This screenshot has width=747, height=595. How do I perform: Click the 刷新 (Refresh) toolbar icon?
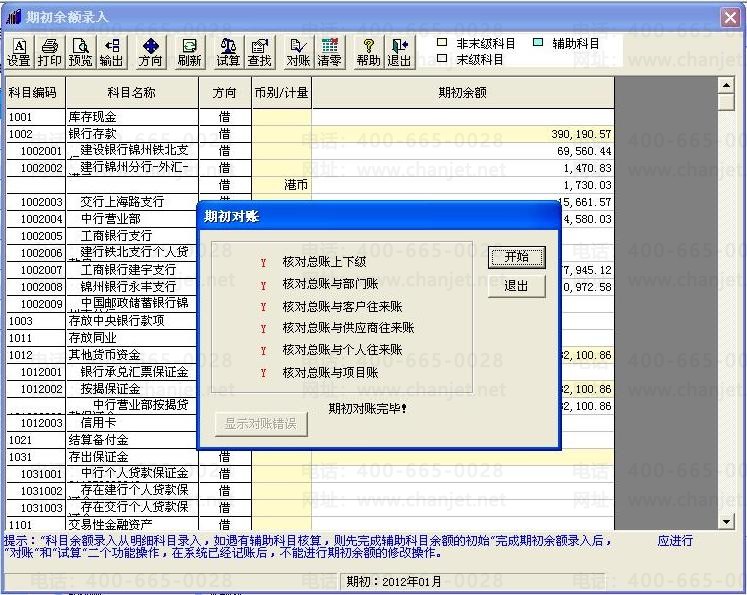point(190,52)
